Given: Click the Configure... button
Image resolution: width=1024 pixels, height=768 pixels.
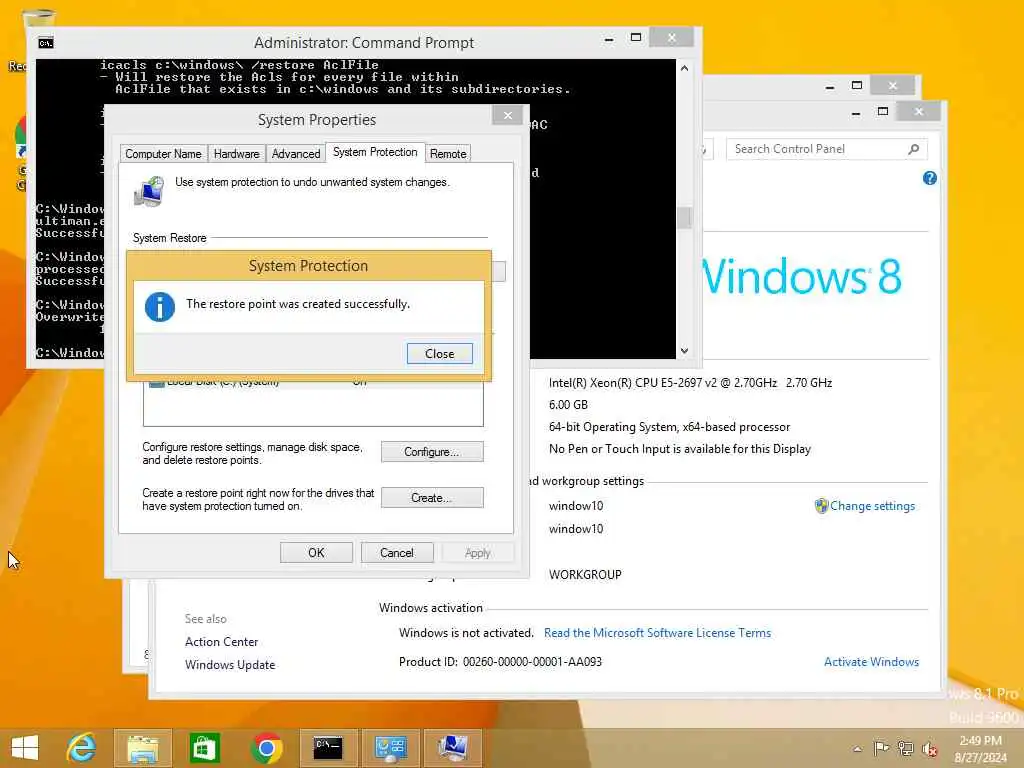Looking at the screenshot, I should [x=432, y=452].
